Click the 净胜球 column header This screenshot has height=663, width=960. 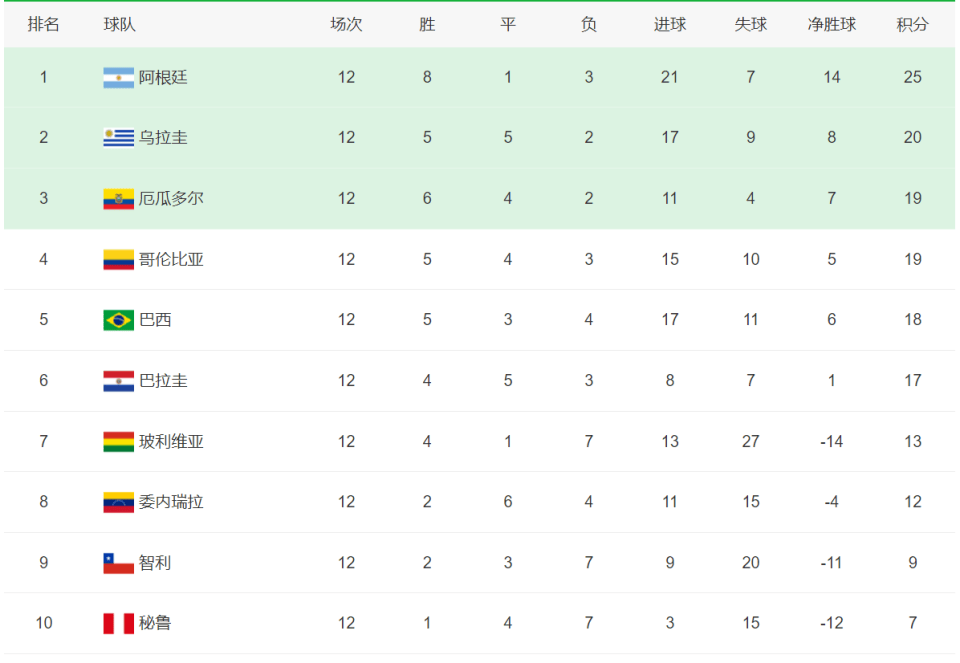click(x=831, y=24)
